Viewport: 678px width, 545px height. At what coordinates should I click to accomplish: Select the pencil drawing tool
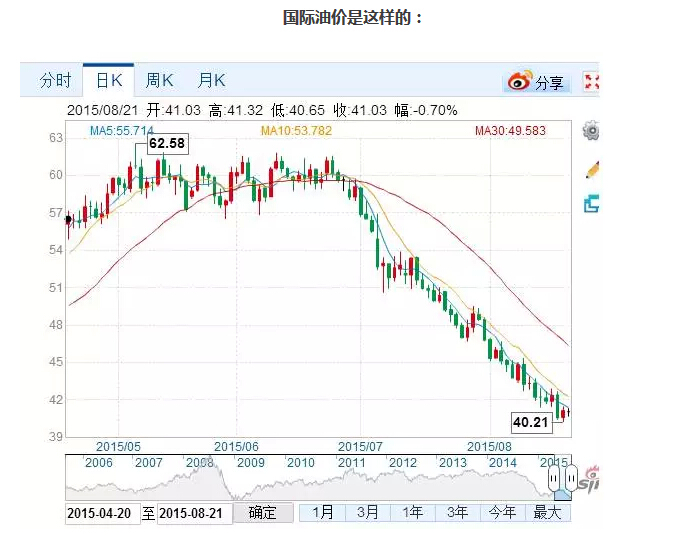click(x=592, y=168)
